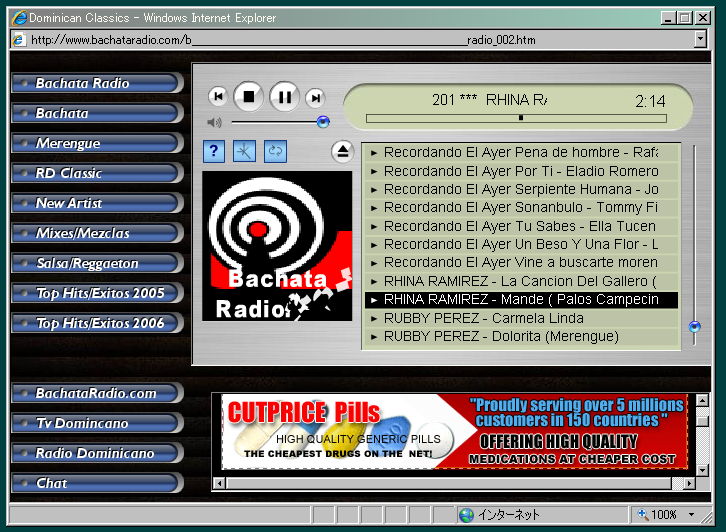Seek in the song progress bar
Viewport: 726px width, 532px height.
[516, 118]
